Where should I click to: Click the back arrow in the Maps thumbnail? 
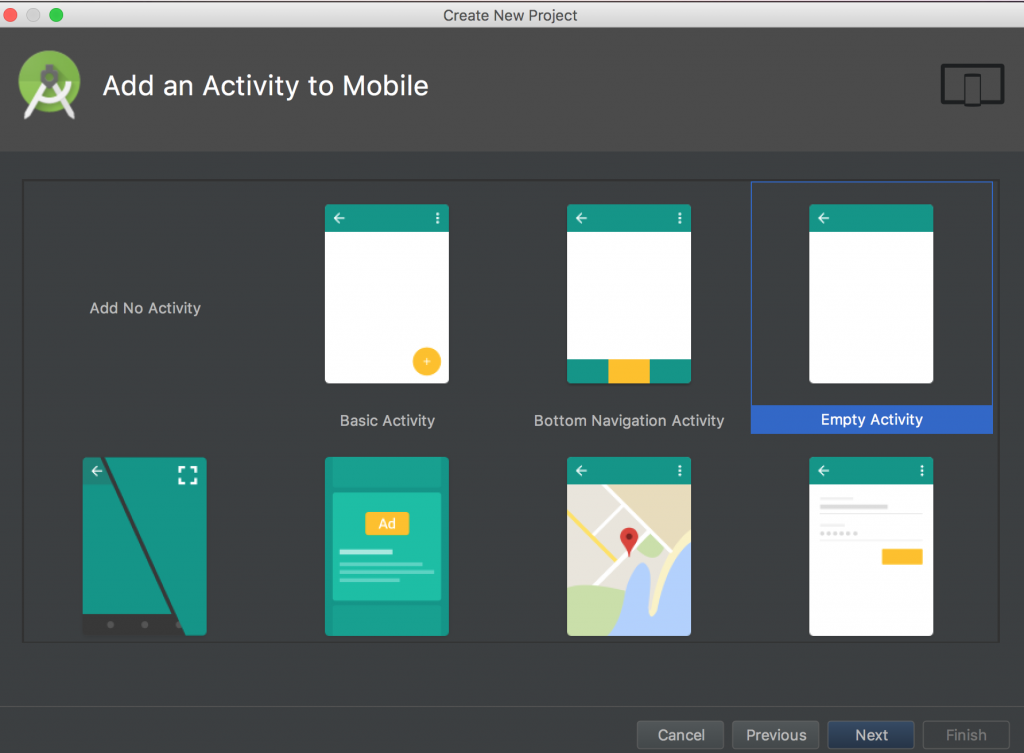pyautogui.click(x=581, y=470)
